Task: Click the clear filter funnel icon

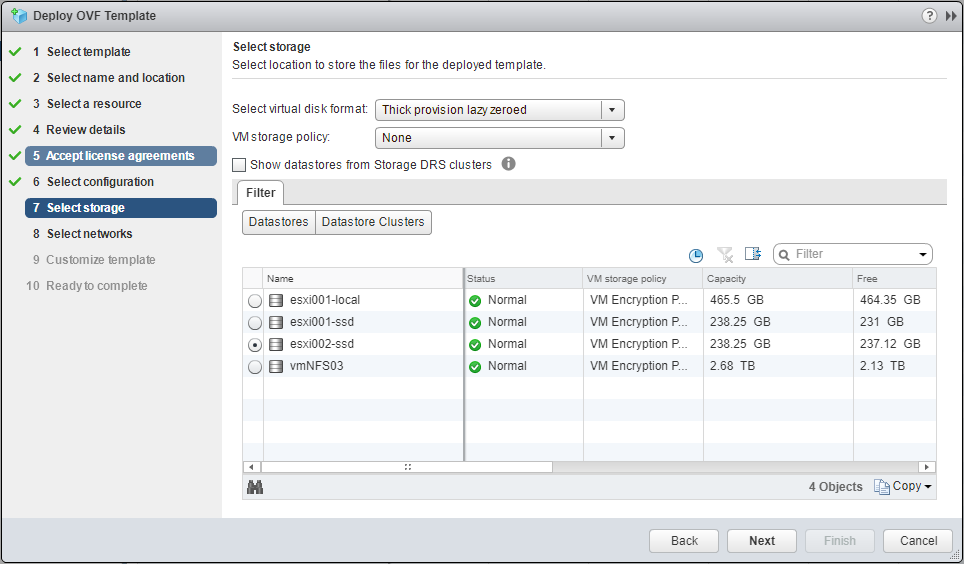Action: click(725, 255)
